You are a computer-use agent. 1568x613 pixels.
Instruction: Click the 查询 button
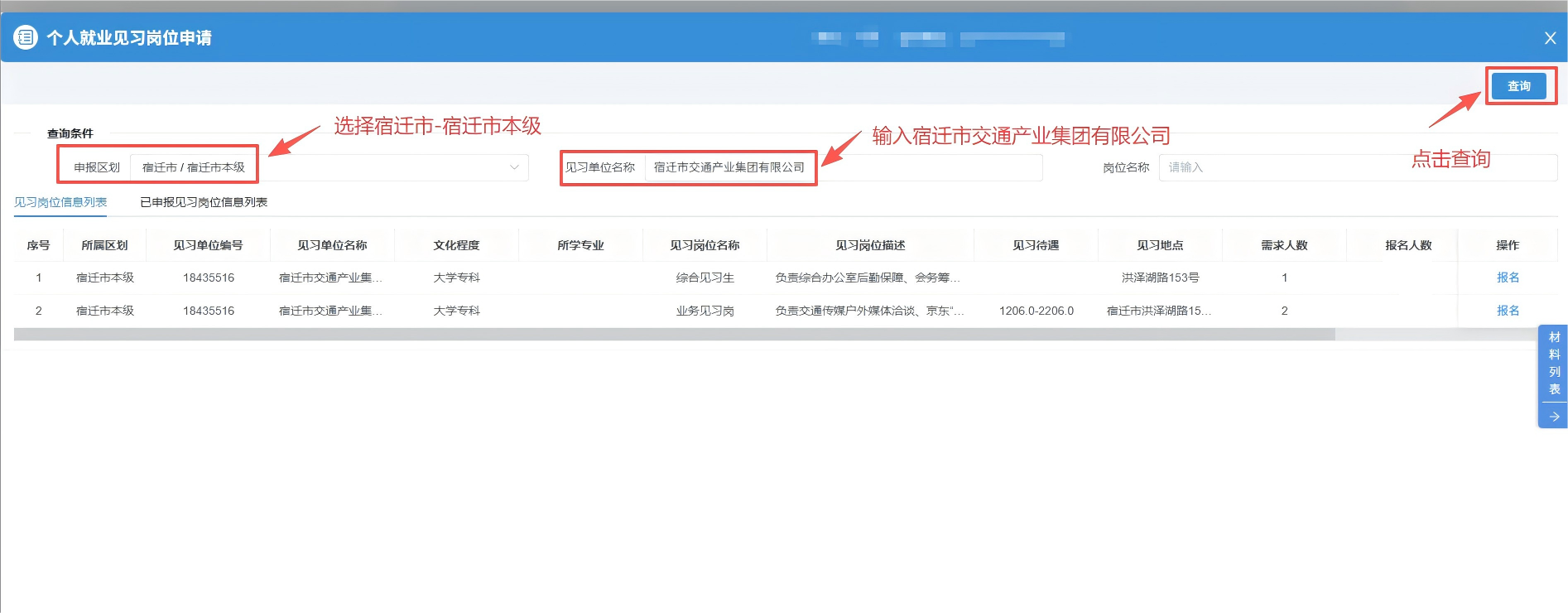click(1518, 86)
